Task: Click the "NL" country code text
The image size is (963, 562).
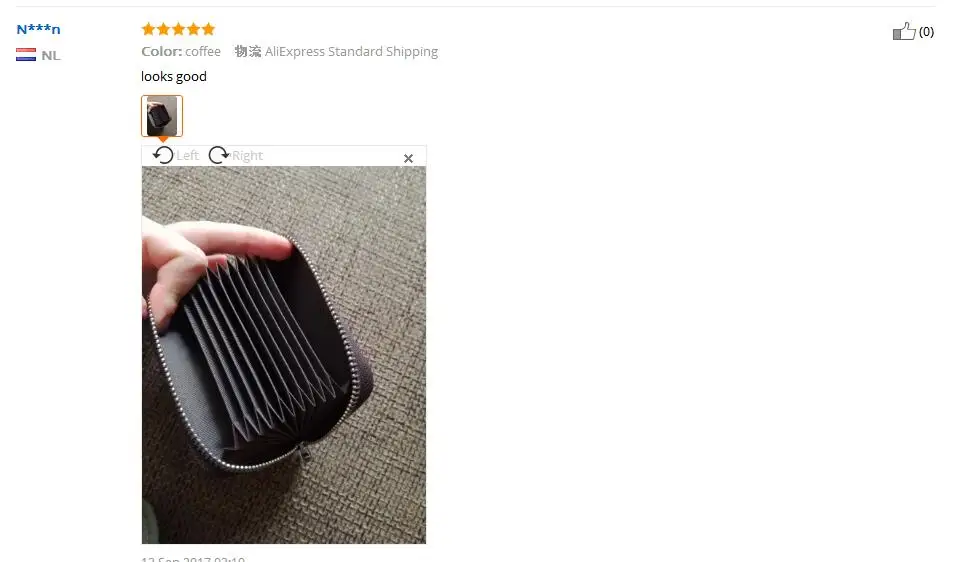Action: point(51,55)
